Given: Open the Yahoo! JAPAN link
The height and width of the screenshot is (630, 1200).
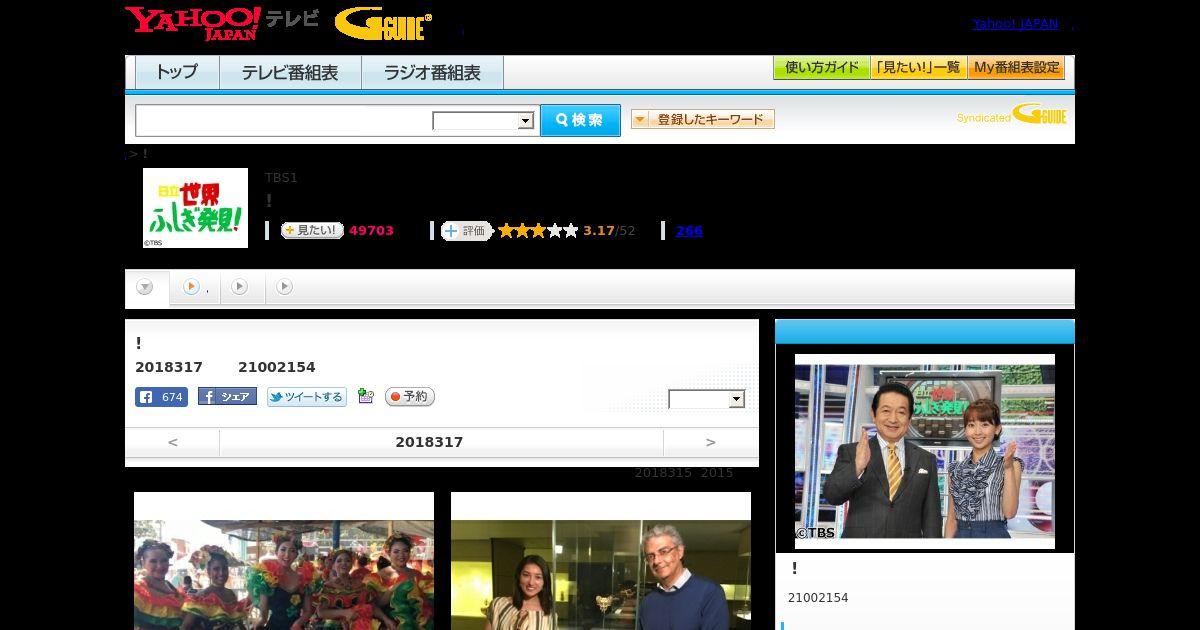Looking at the screenshot, I should [x=1015, y=23].
